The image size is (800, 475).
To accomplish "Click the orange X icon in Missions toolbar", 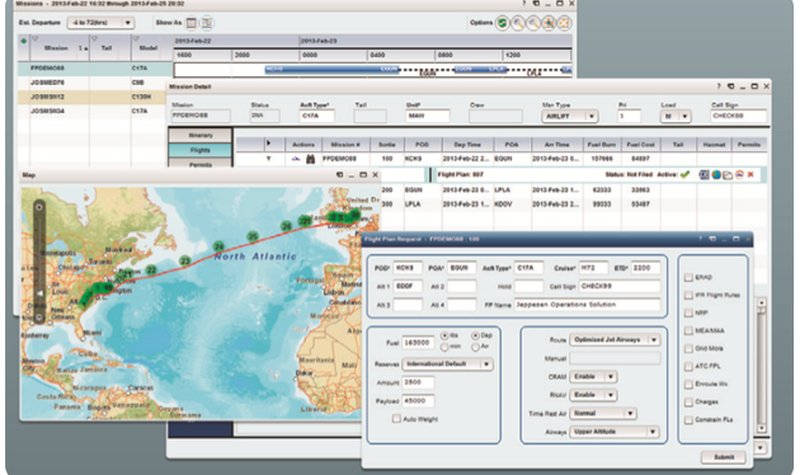I will tap(564, 22).
